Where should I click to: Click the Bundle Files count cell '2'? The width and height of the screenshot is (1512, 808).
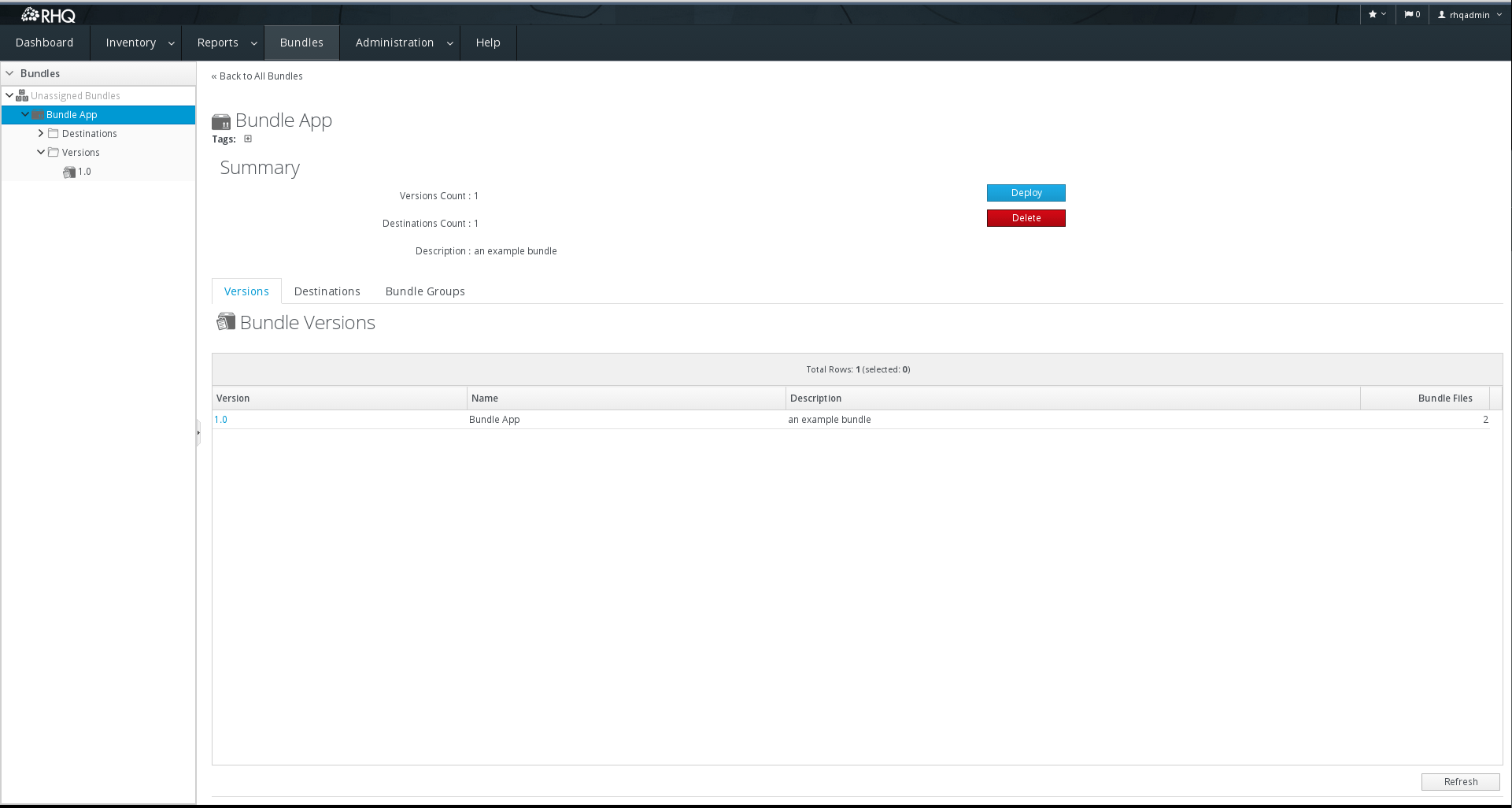(x=1425, y=420)
